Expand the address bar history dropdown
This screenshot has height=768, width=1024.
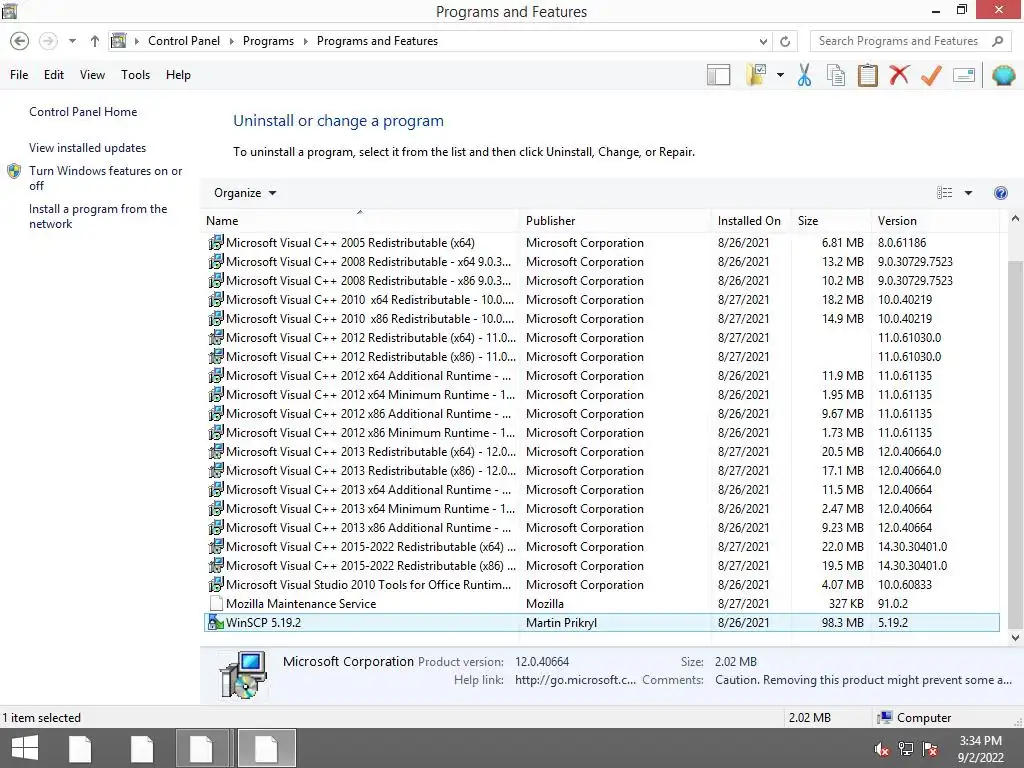click(x=763, y=41)
